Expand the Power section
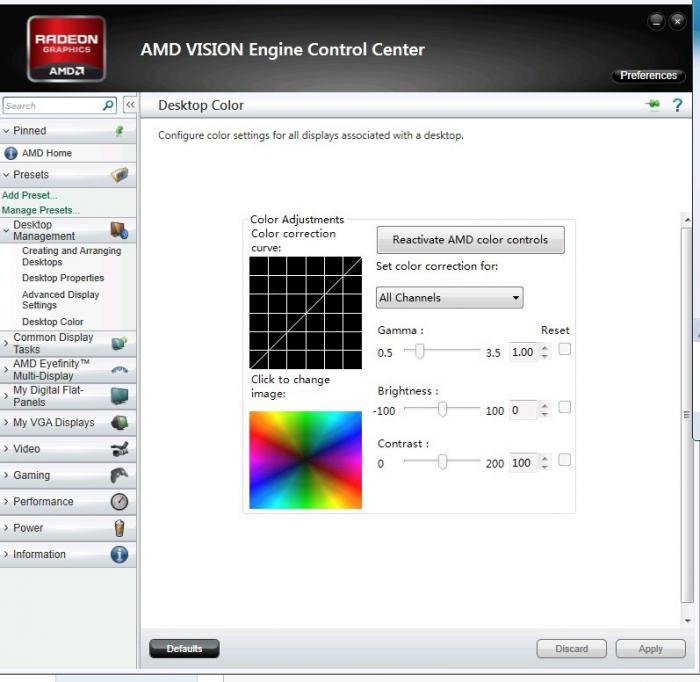This screenshot has height=682, width=700. [x=6, y=528]
